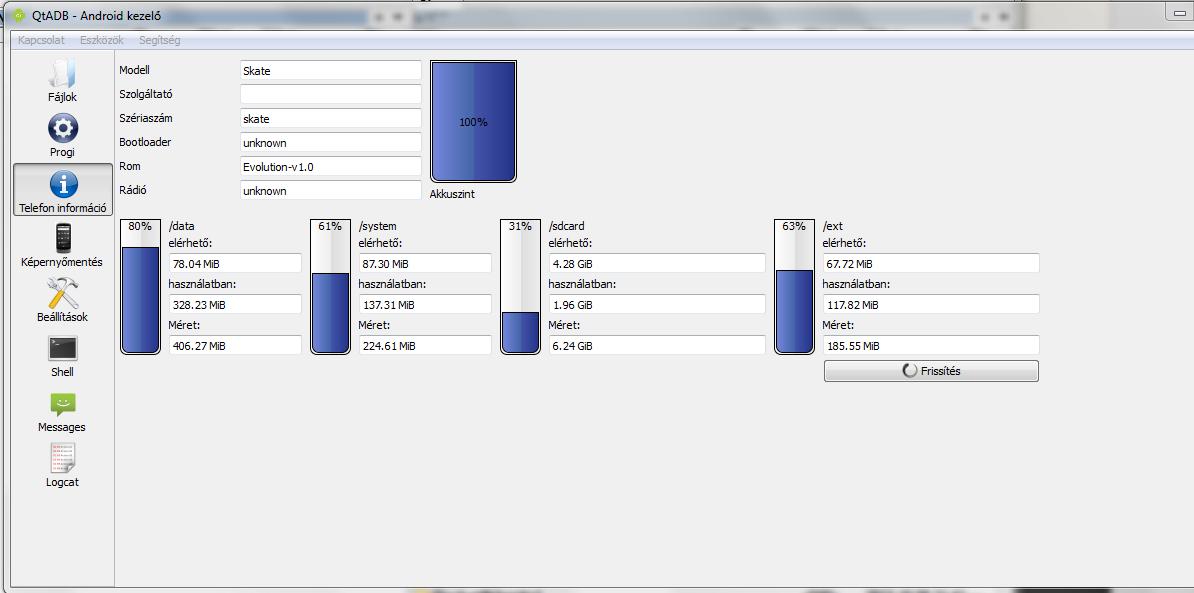Click /sdcard elérhető field 4.28 GiB
This screenshot has height=593, width=1194.
click(657, 263)
